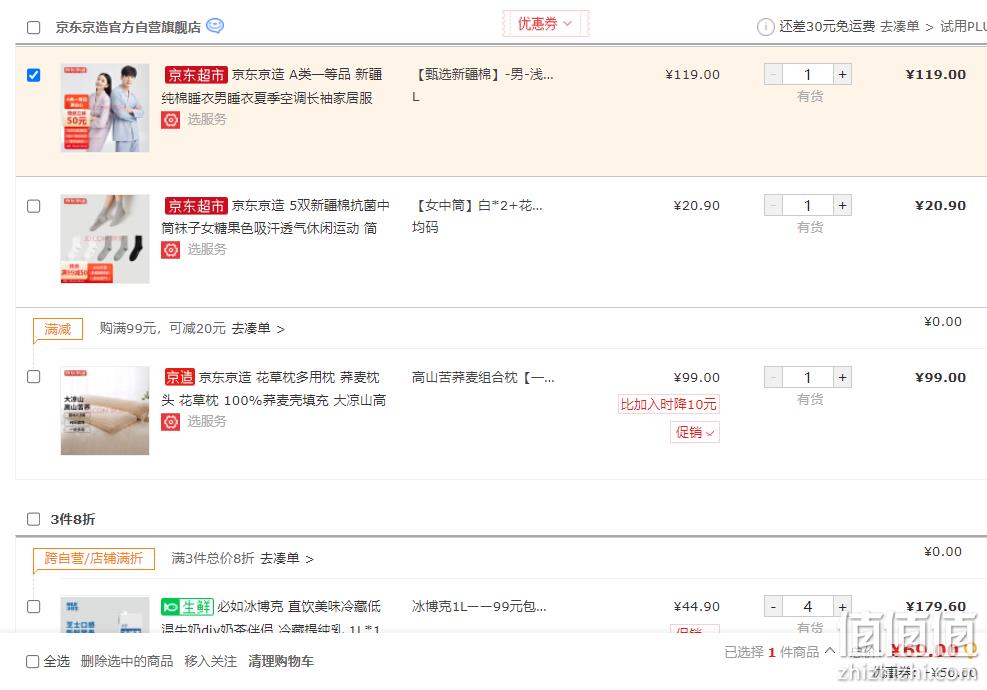Click the 京东超市 badge on the pajamas item
The height and width of the screenshot is (690, 987).
click(x=196, y=75)
